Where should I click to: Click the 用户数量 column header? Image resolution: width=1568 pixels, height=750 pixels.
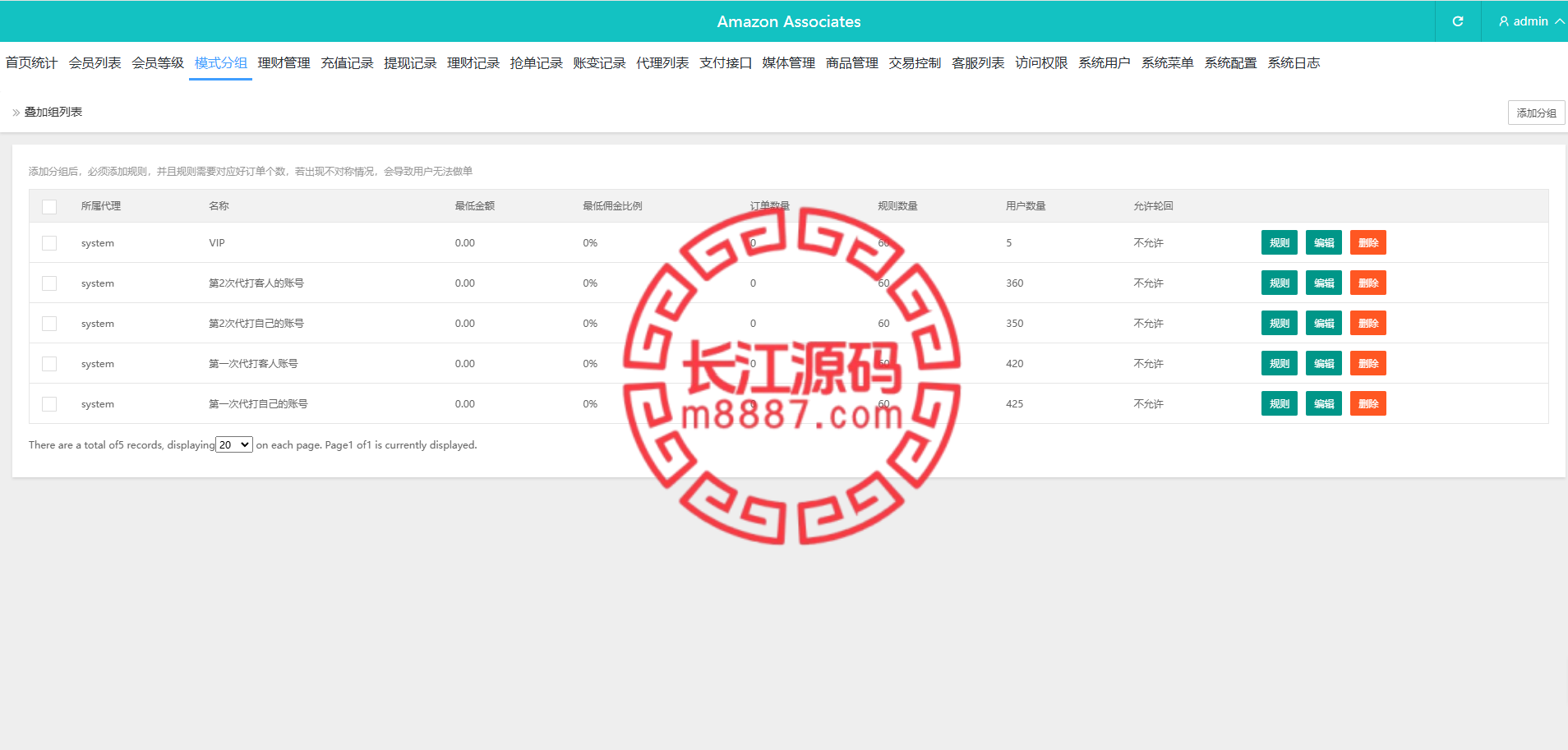click(1026, 206)
